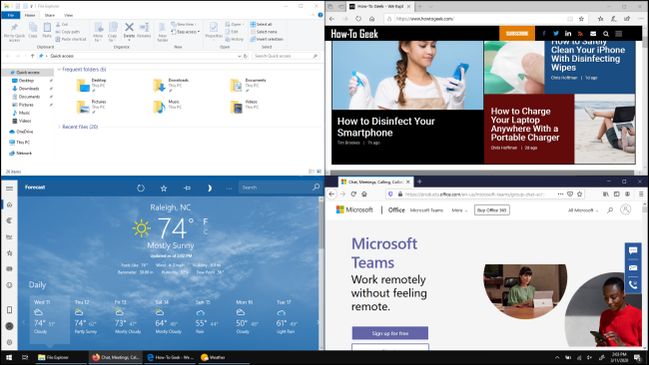Switch to View tab in File Explorer

tap(68, 15)
